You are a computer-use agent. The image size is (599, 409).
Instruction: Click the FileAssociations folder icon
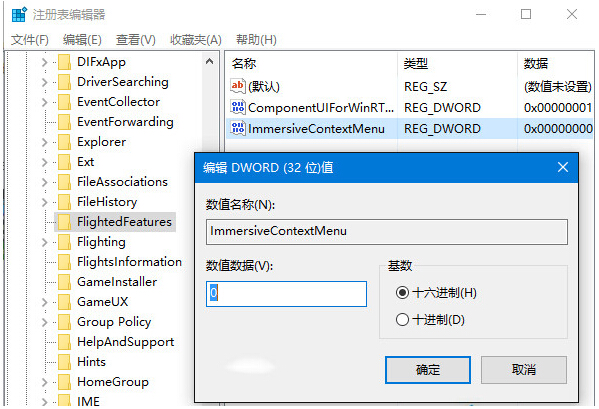pos(64,182)
